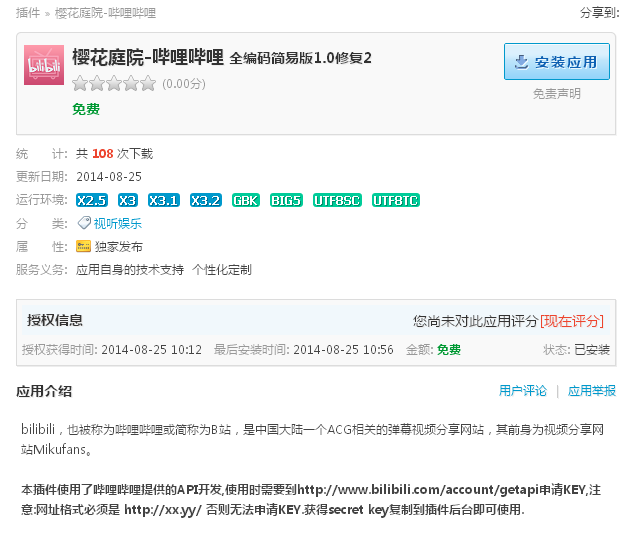Click the third rating star
This screenshot has width=619, height=544.
114,84
